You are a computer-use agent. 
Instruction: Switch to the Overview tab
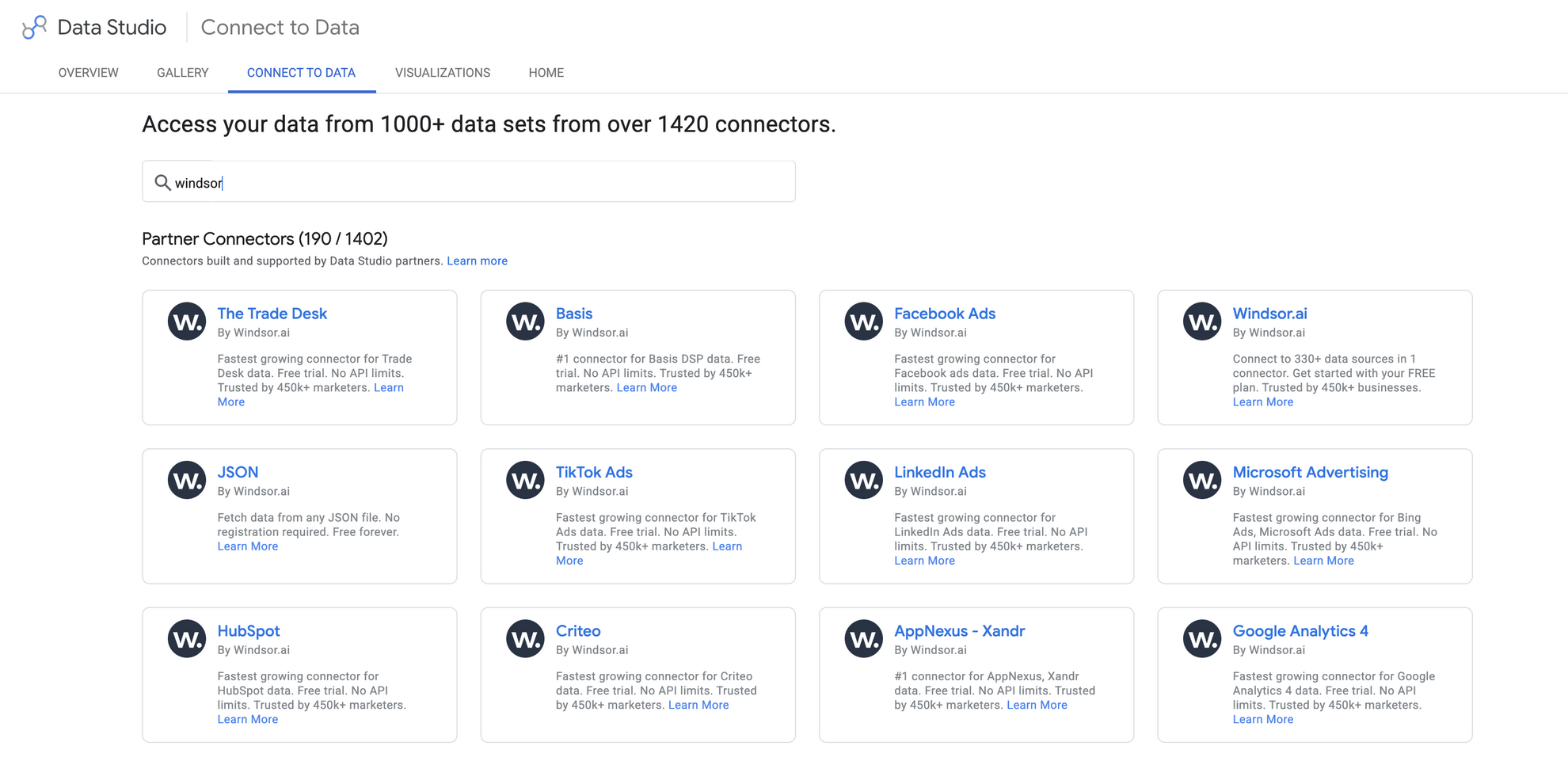(x=89, y=73)
